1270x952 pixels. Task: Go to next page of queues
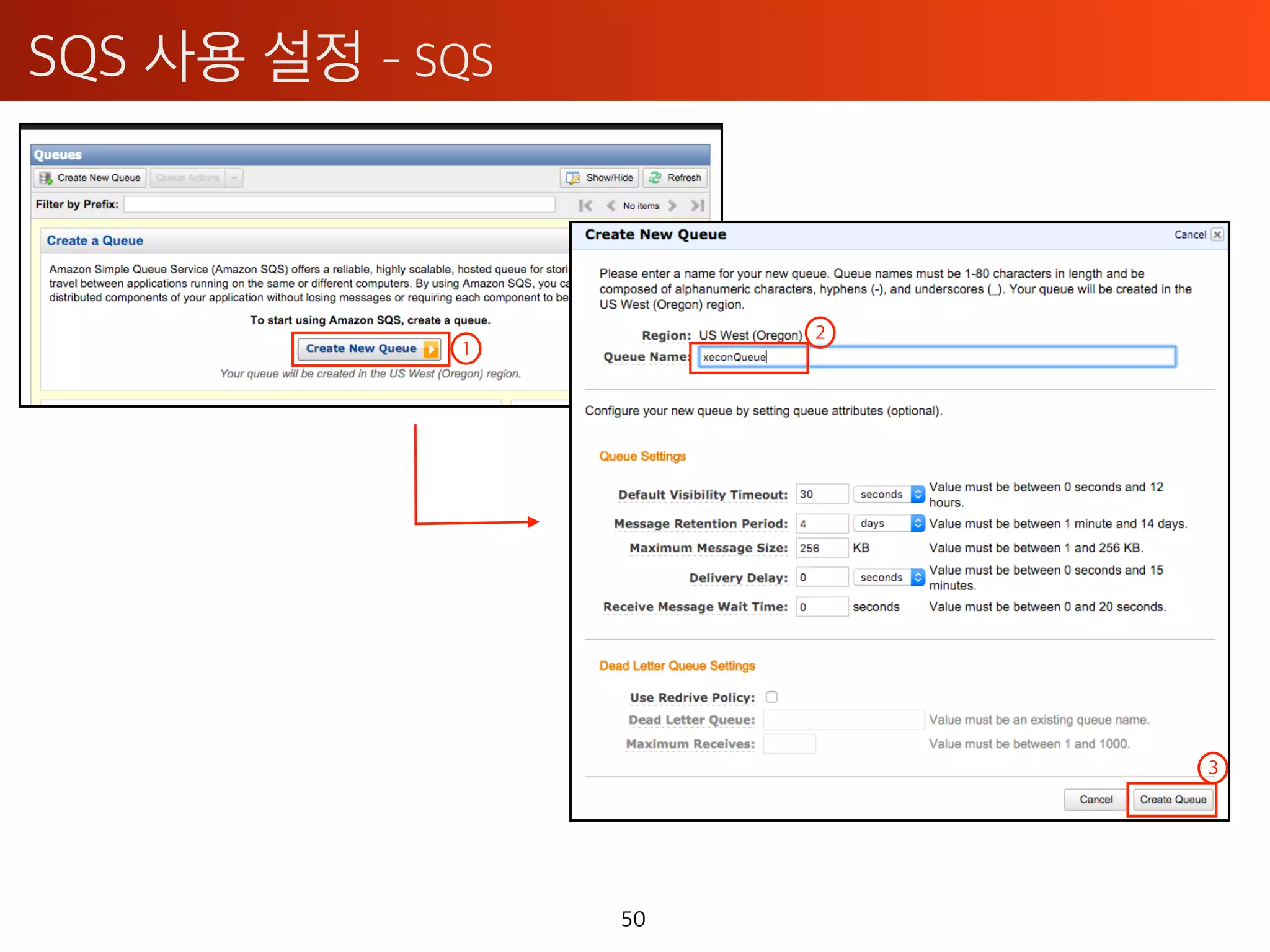(672, 206)
